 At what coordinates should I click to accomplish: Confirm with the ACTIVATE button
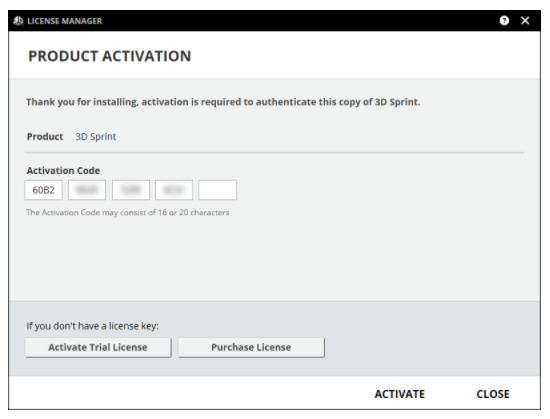coord(400,394)
